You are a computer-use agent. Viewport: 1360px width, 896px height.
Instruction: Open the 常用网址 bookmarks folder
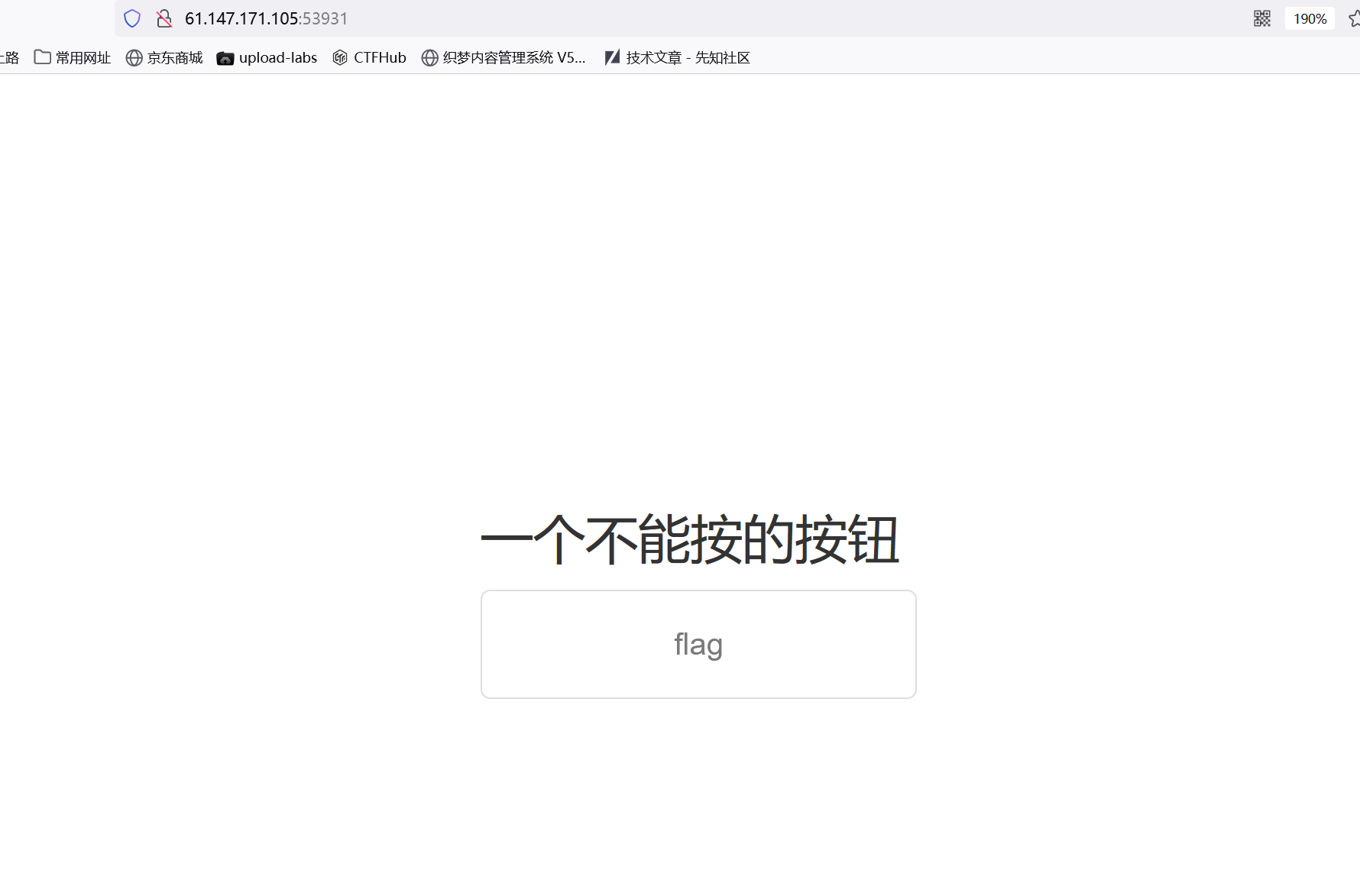tap(73, 57)
